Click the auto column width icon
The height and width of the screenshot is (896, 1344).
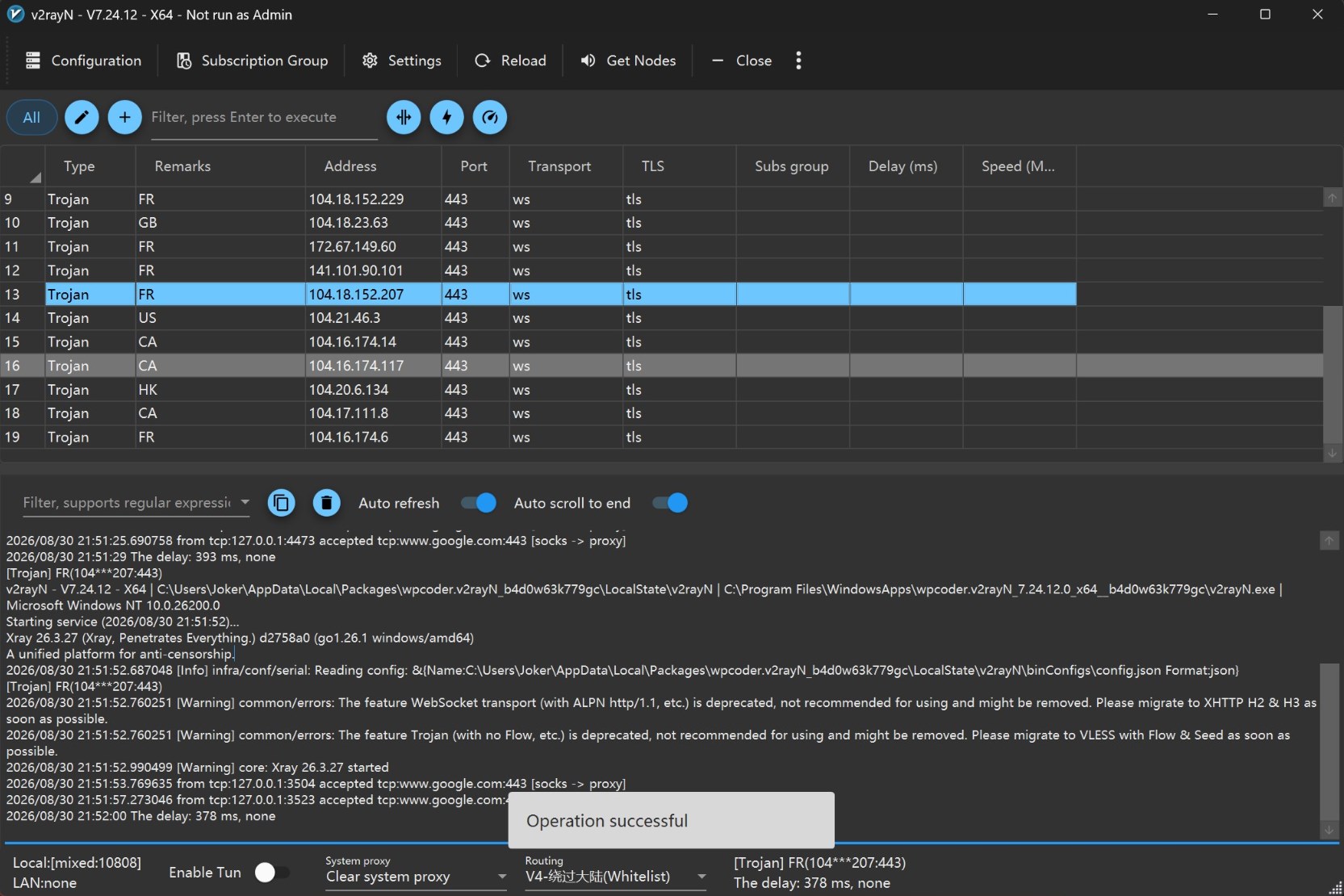coord(404,117)
